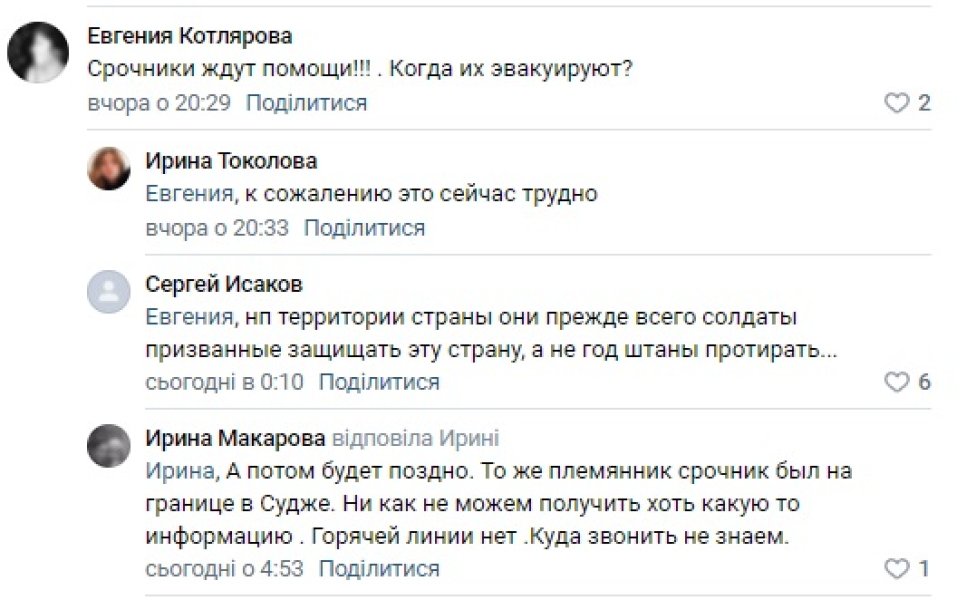Viewport: 966px width, 600px height.
Task: Open Сергей Исаков's placeholder avatar
Action: [108, 291]
